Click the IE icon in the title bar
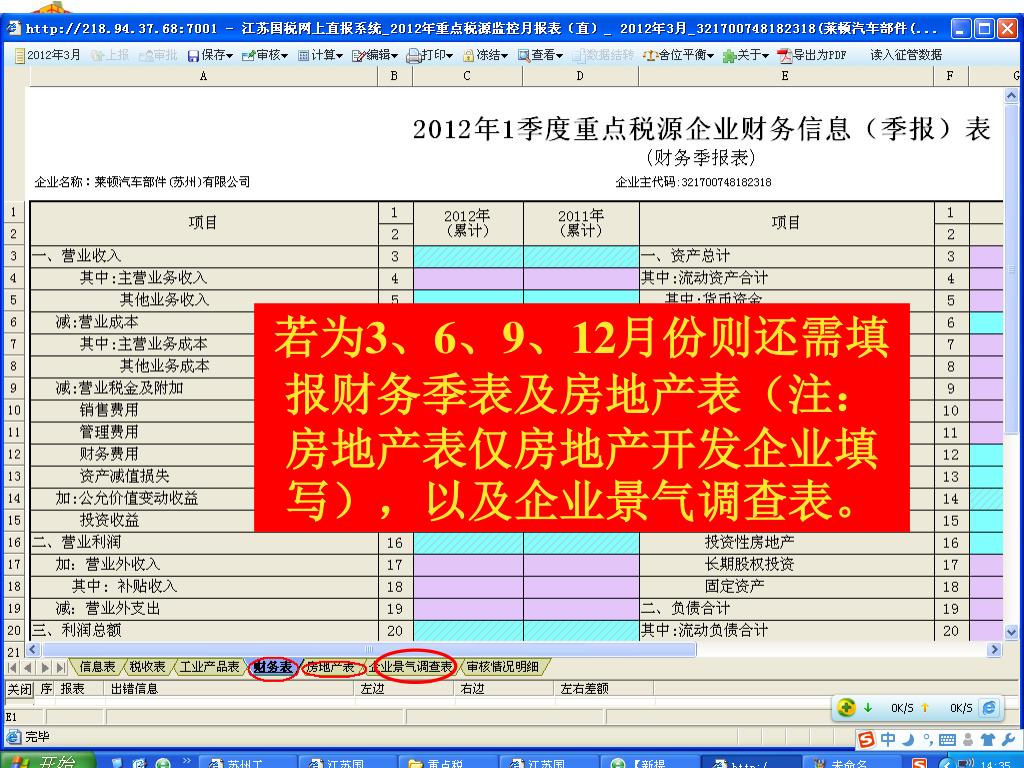This screenshot has width=1024, height=768. pyautogui.click(x=14, y=28)
